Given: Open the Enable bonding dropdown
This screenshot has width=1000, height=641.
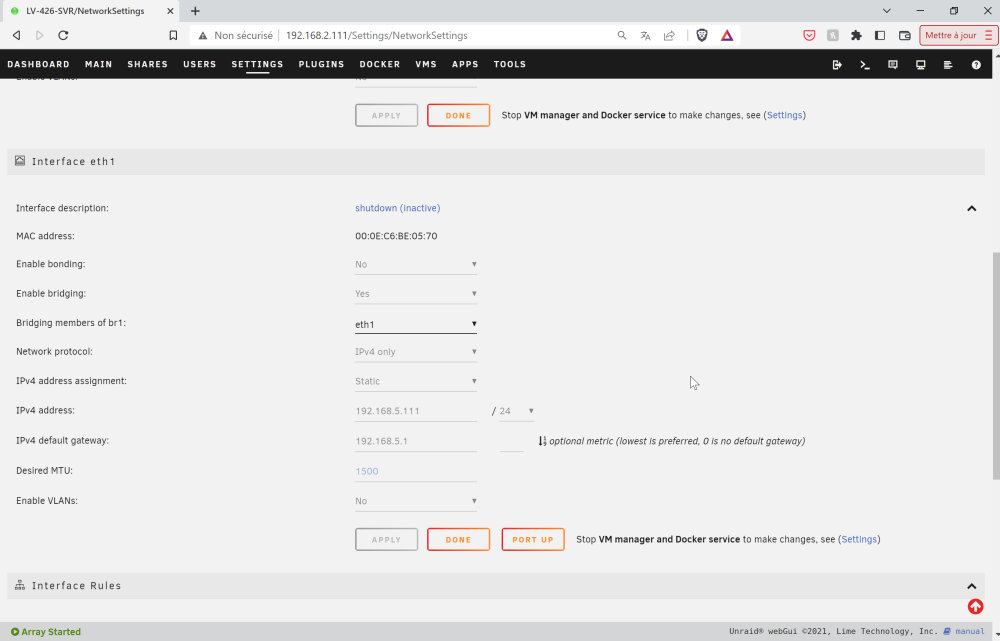Looking at the screenshot, I should tap(416, 264).
